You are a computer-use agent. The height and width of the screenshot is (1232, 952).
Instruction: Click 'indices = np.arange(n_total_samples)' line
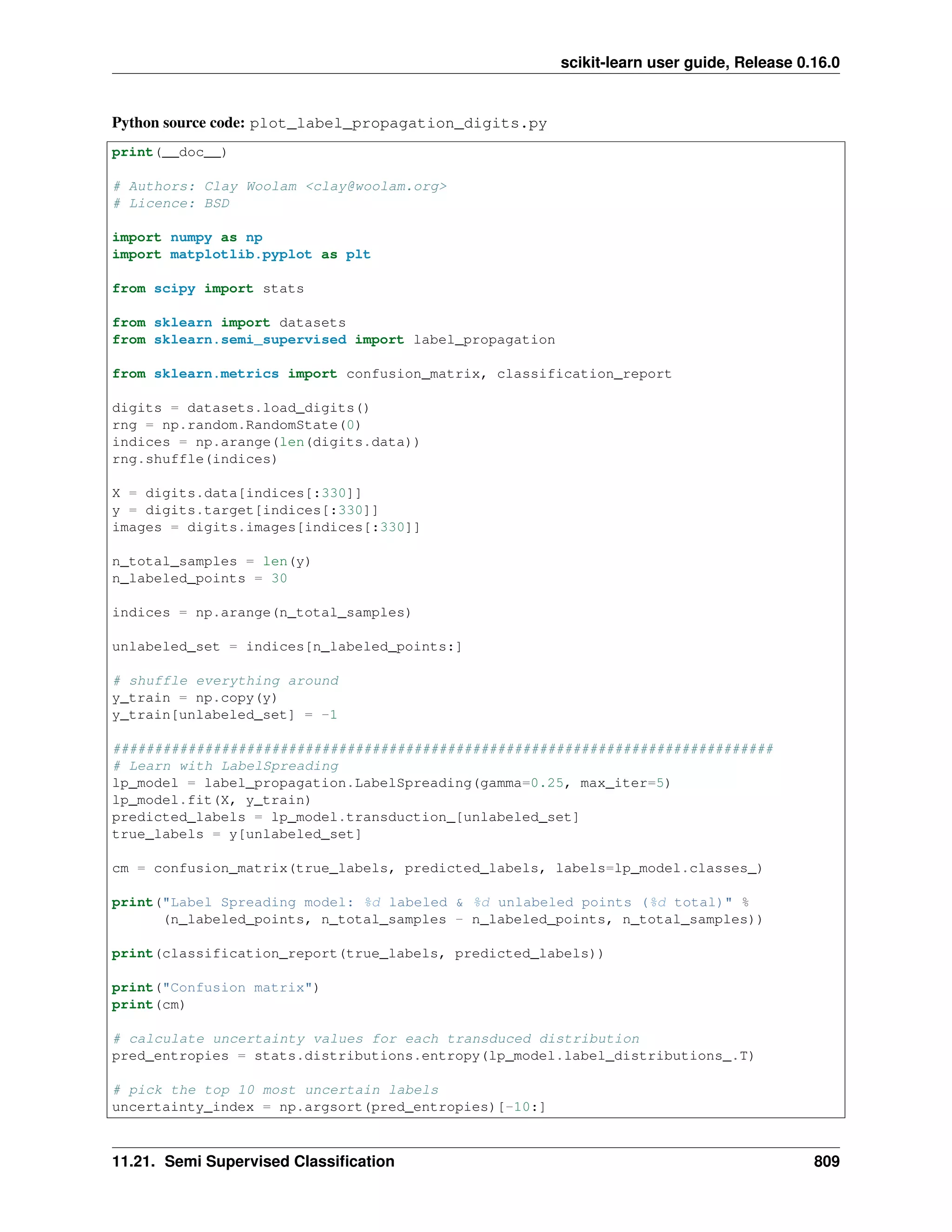[262, 613]
